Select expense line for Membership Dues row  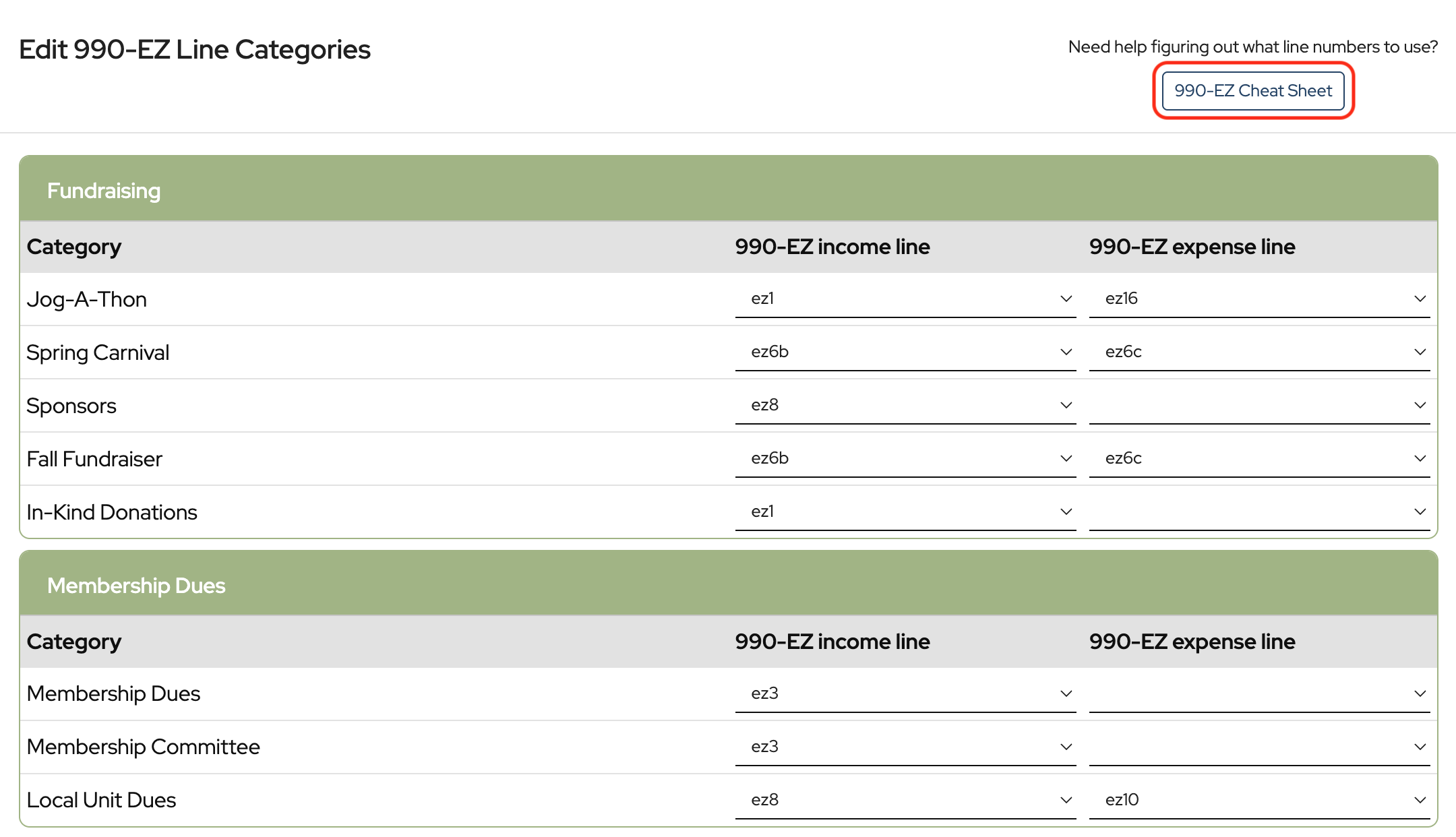coord(1258,693)
